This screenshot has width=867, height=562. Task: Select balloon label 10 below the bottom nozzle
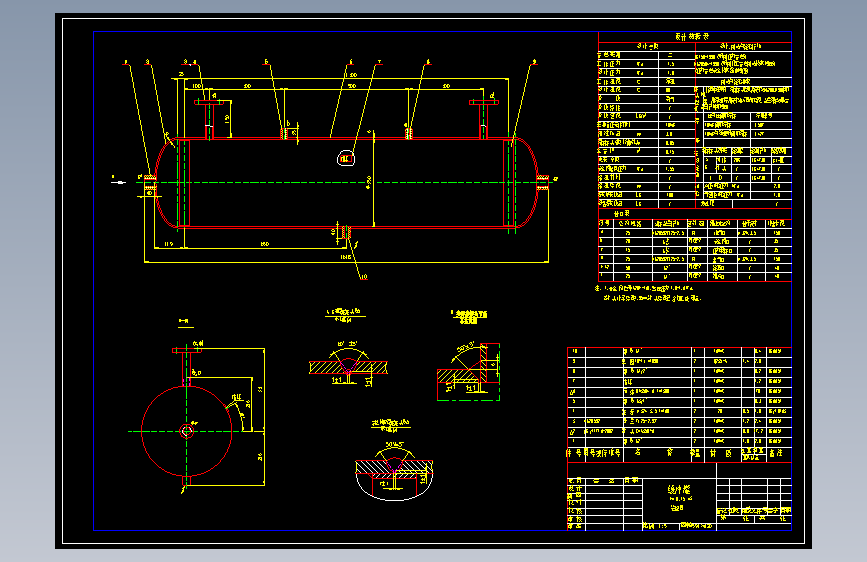pos(363,277)
